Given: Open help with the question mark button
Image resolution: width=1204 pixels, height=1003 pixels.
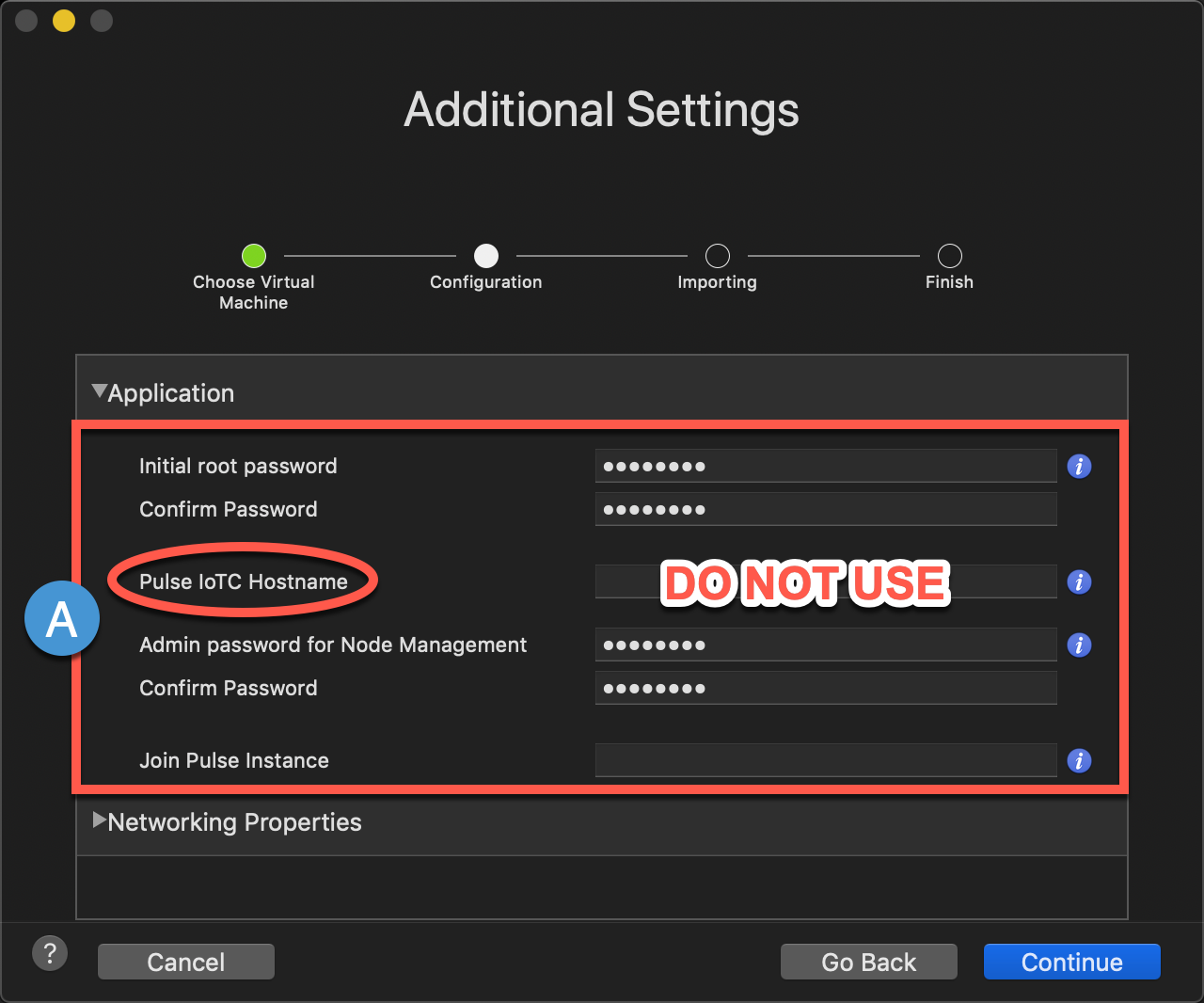Looking at the screenshot, I should [x=50, y=953].
